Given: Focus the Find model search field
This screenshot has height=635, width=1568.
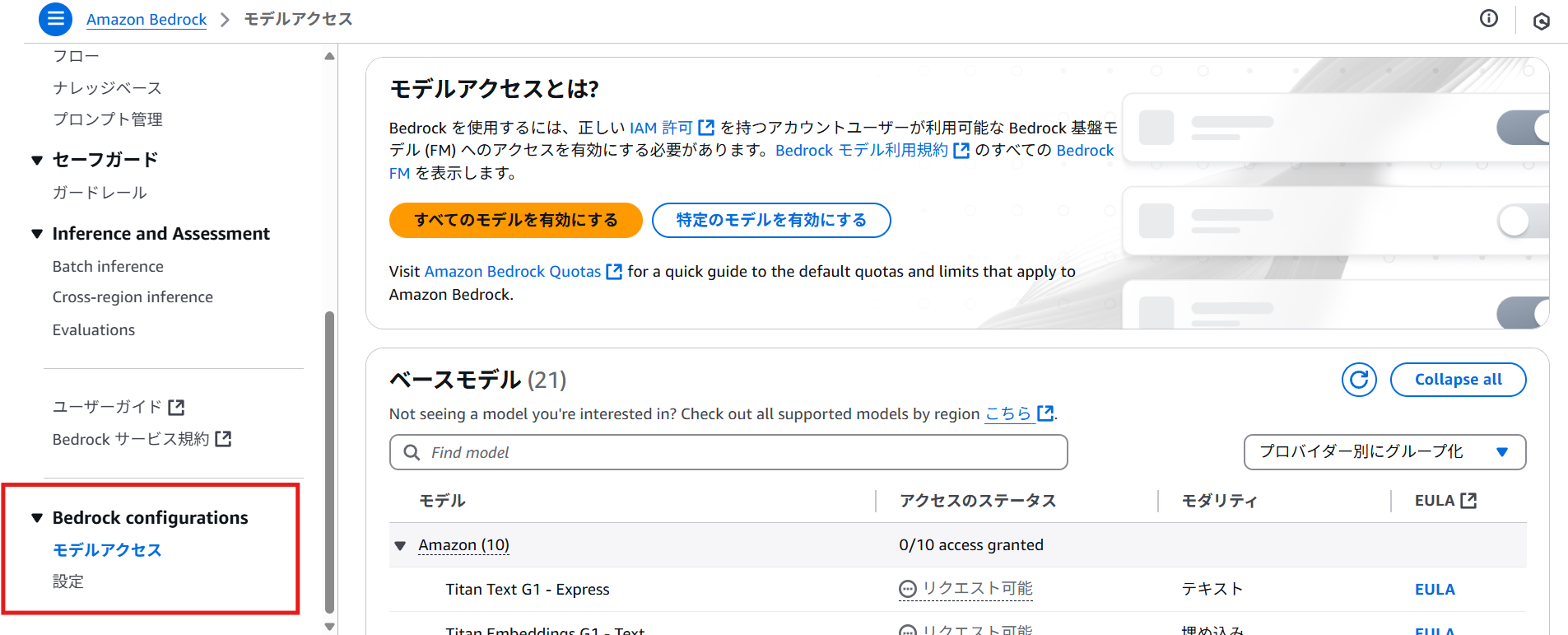Looking at the screenshot, I should 728,452.
